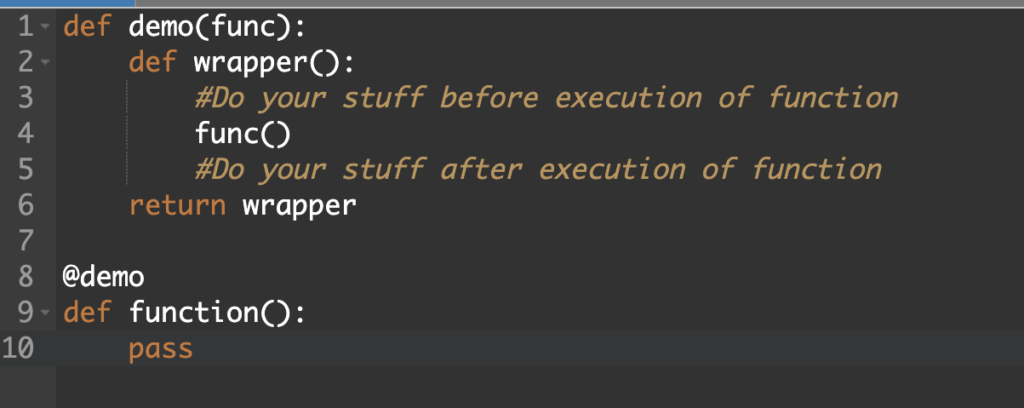Click line number 8 in the gutter
Screen dimensions: 1024x408
click(x=25, y=276)
